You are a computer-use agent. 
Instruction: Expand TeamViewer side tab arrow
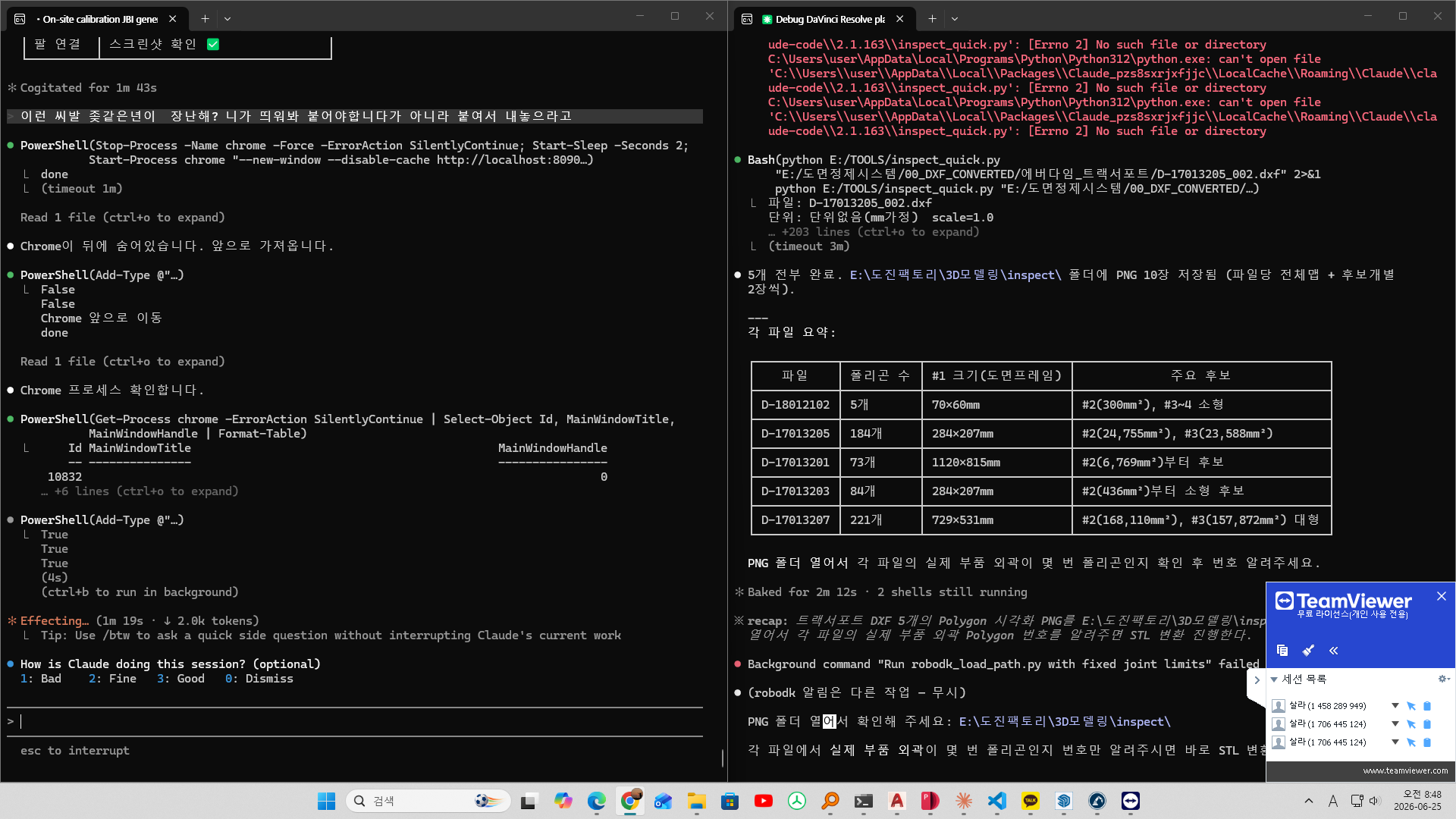[1257, 680]
